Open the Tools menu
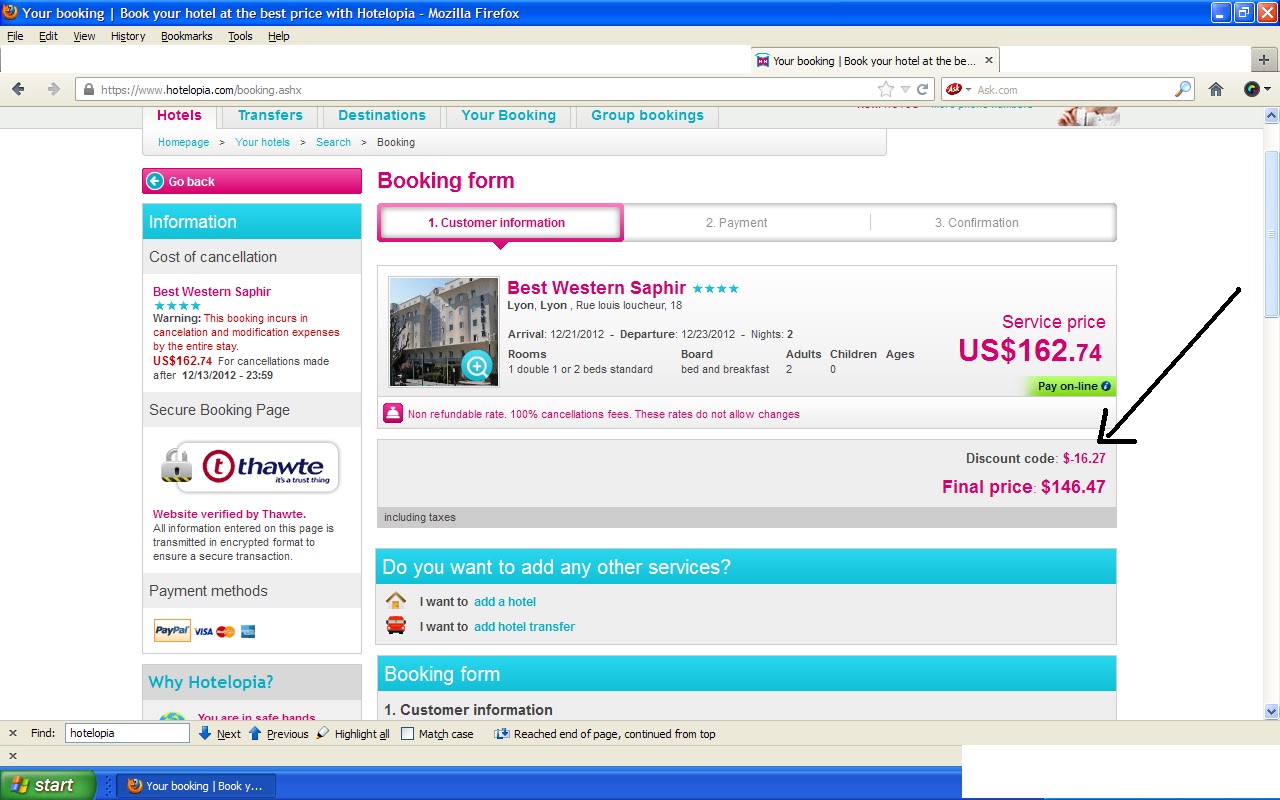Image resolution: width=1280 pixels, height=800 pixels. pos(240,36)
